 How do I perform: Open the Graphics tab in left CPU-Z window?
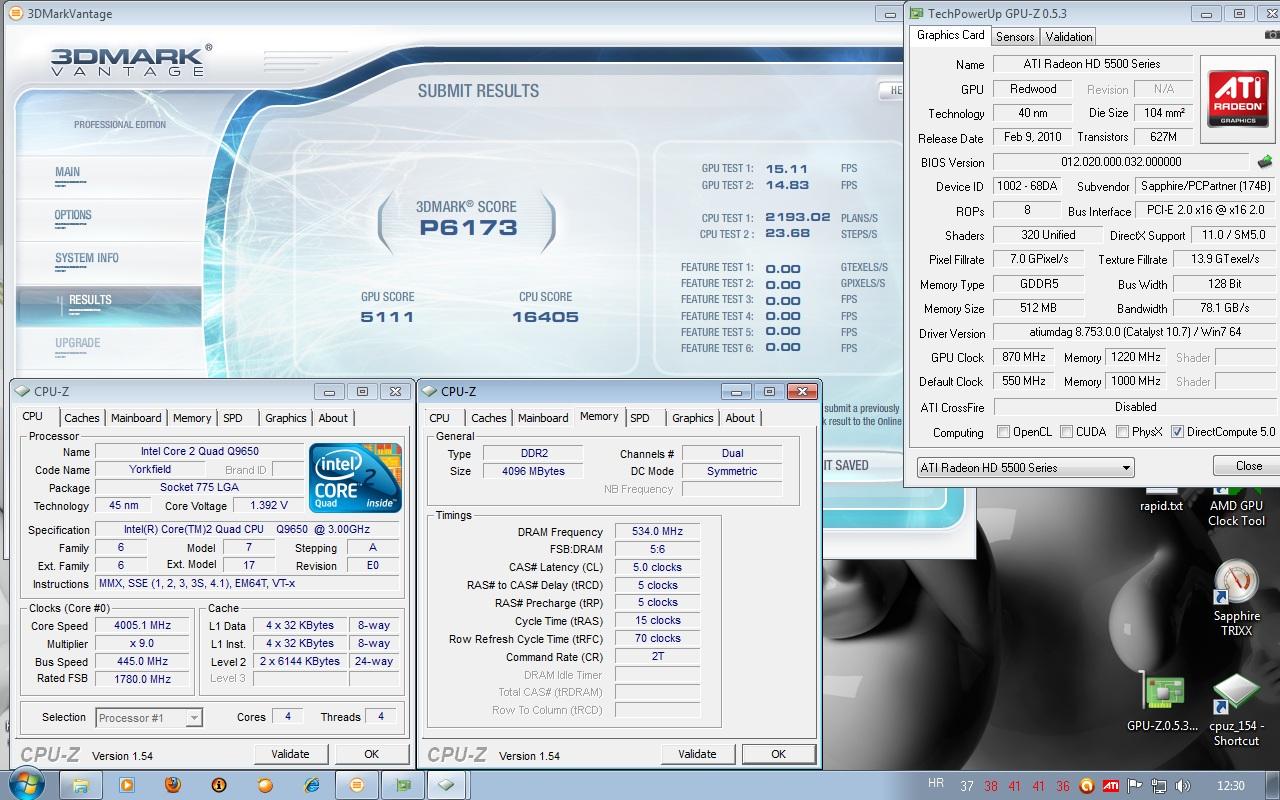(286, 418)
